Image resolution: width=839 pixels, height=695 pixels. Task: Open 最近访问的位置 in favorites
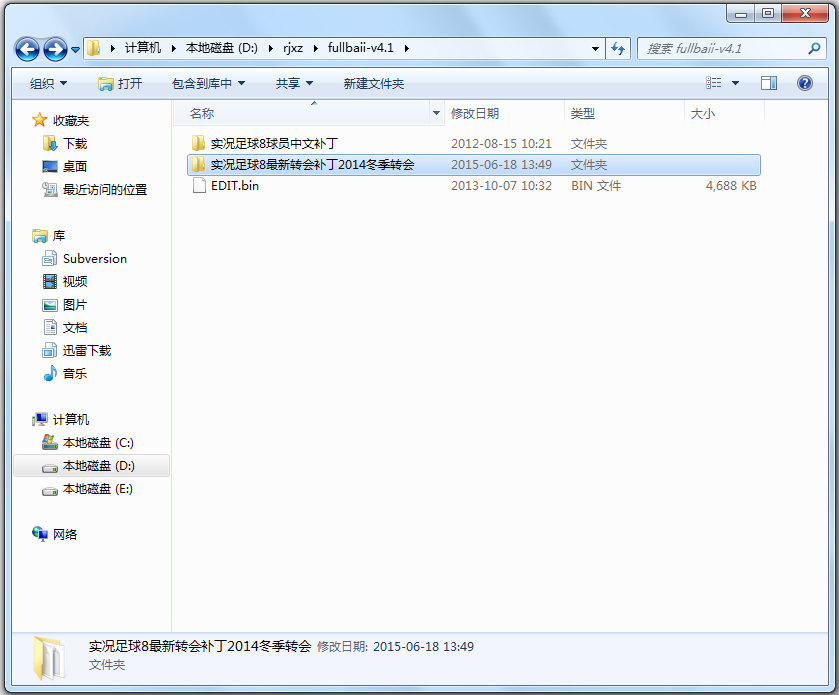point(104,189)
